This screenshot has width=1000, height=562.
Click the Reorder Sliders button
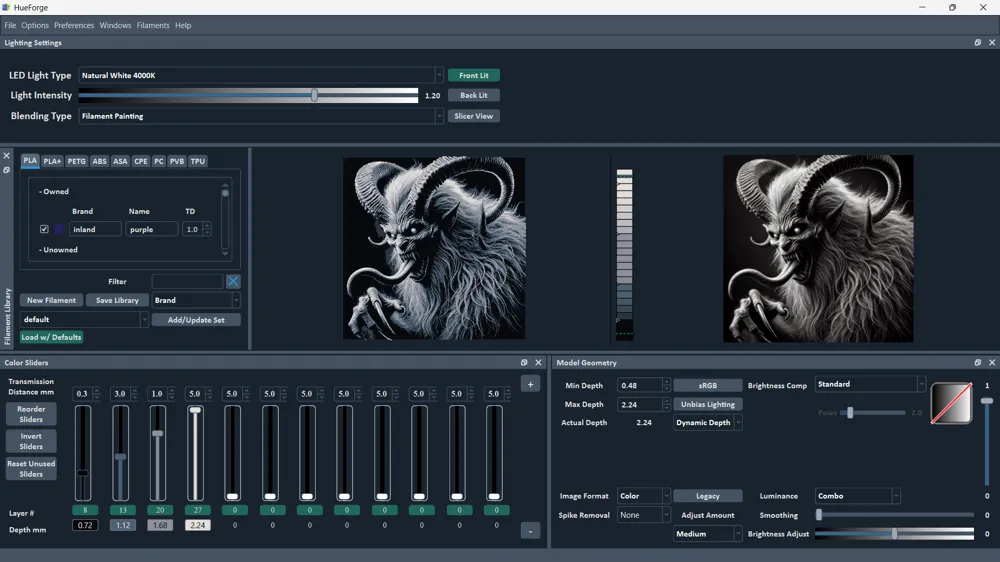coord(31,414)
